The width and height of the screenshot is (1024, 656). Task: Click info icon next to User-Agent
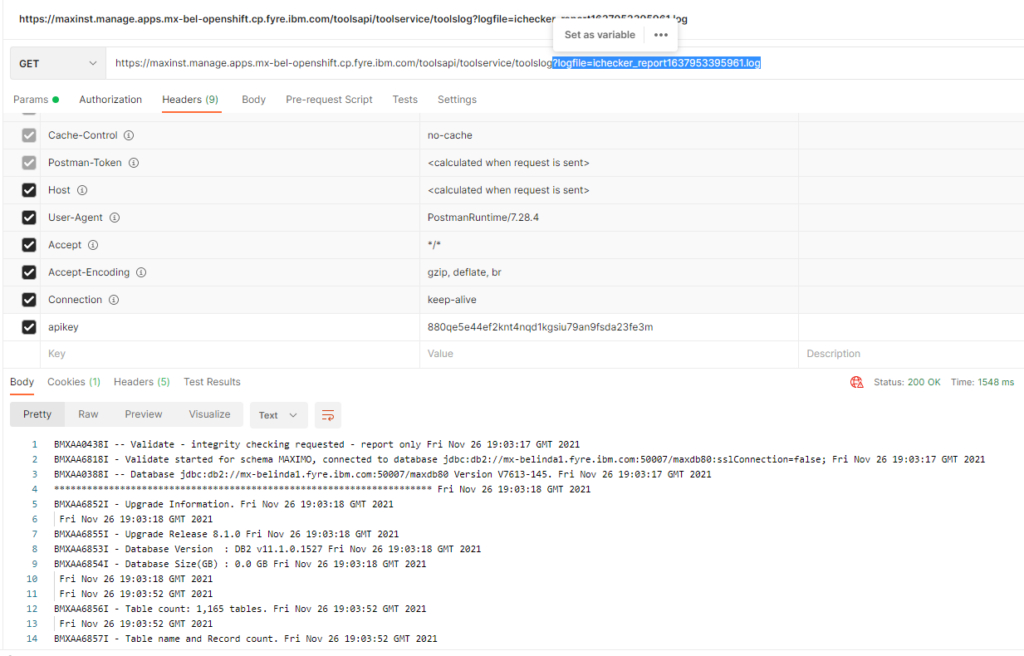point(114,218)
